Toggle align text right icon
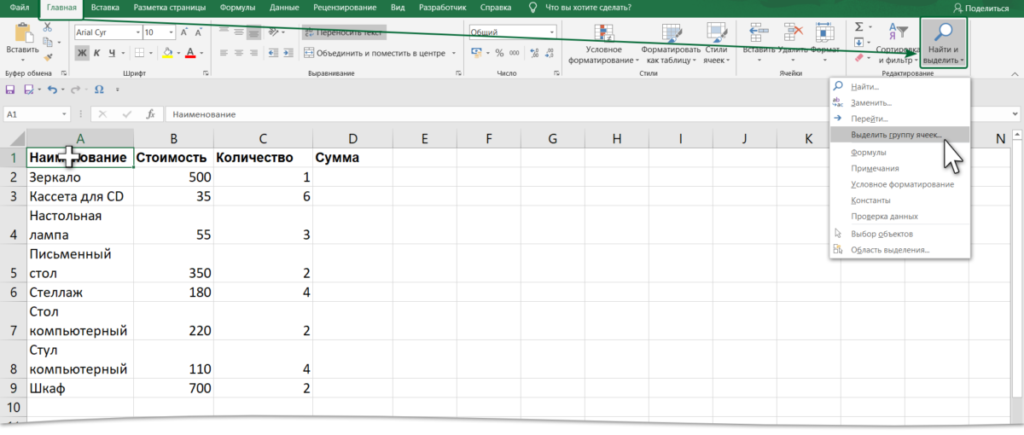The height and width of the screenshot is (435, 1024). click(253, 53)
